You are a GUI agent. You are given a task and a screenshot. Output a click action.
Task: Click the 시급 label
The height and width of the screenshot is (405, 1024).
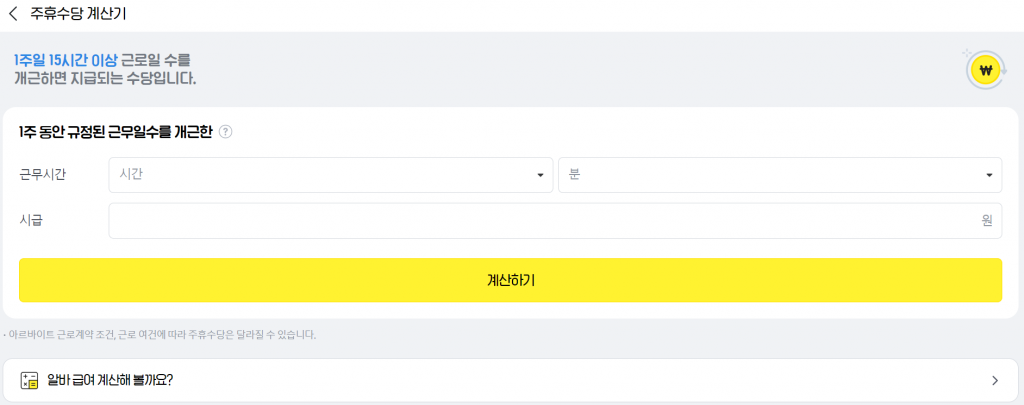pyautogui.click(x=31, y=221)
